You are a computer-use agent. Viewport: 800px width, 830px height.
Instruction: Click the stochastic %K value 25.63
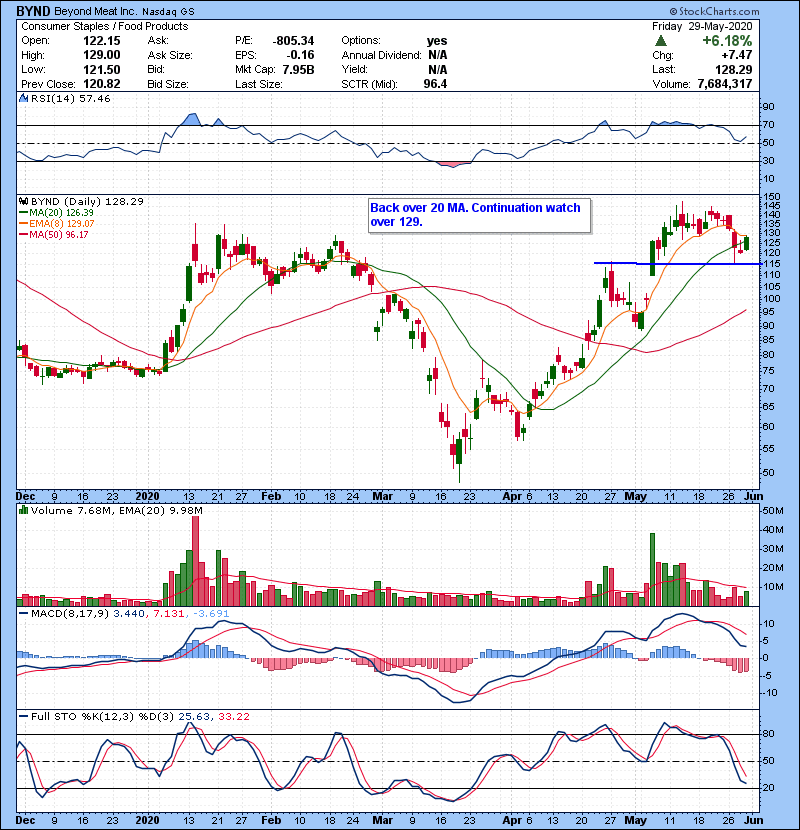tap(194, 716)
